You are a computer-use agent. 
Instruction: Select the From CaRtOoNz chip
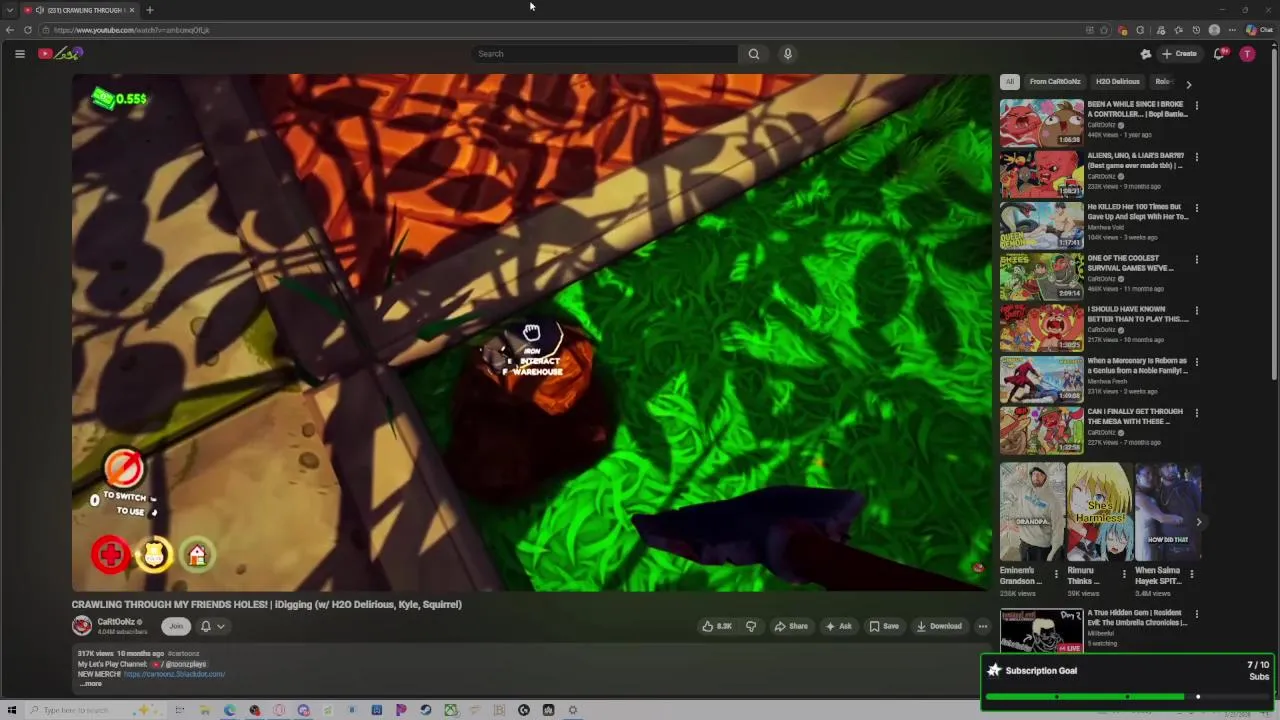1055,82
